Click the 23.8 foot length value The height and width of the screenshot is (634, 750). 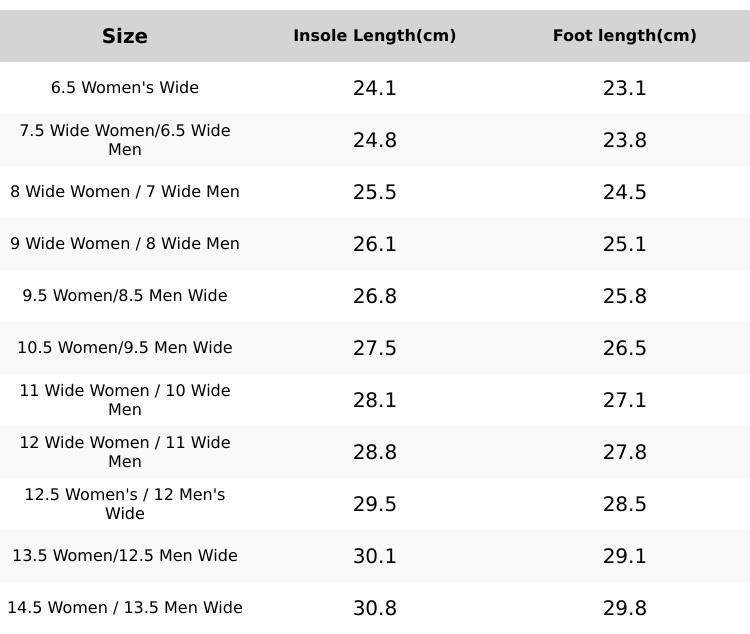[625, 140]
